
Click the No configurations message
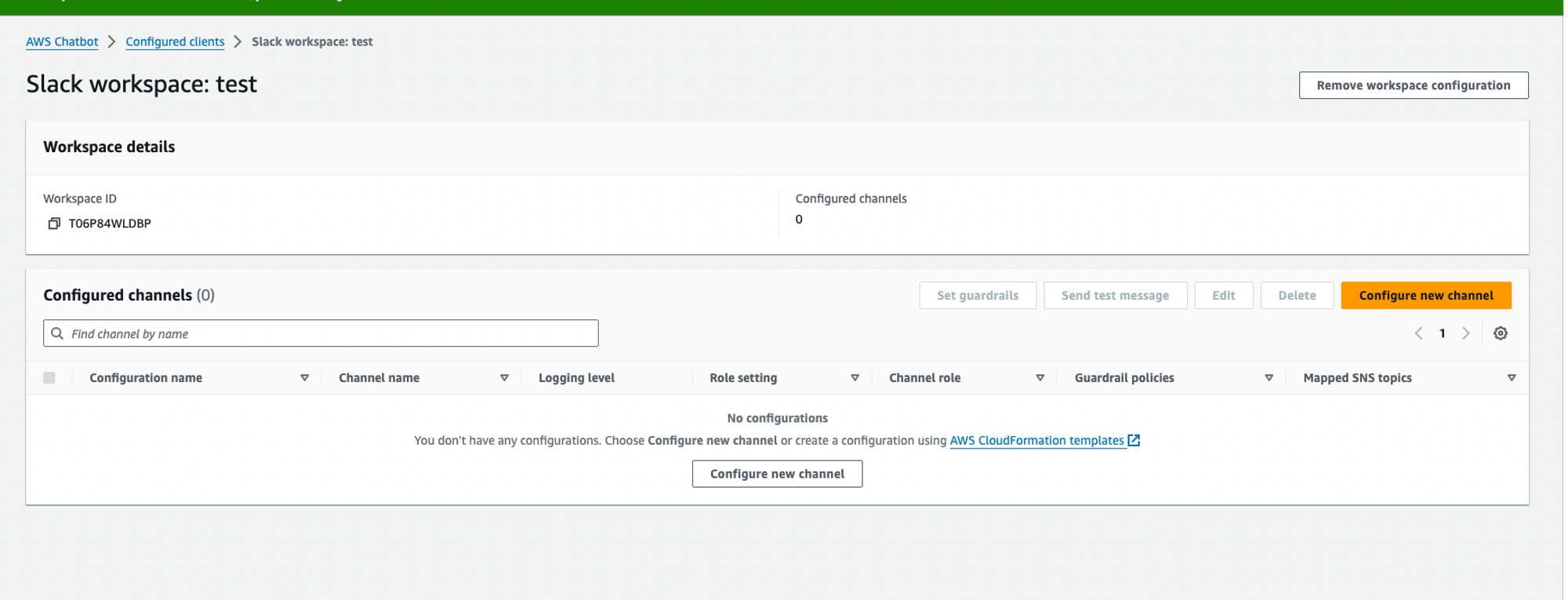[777, 418]
